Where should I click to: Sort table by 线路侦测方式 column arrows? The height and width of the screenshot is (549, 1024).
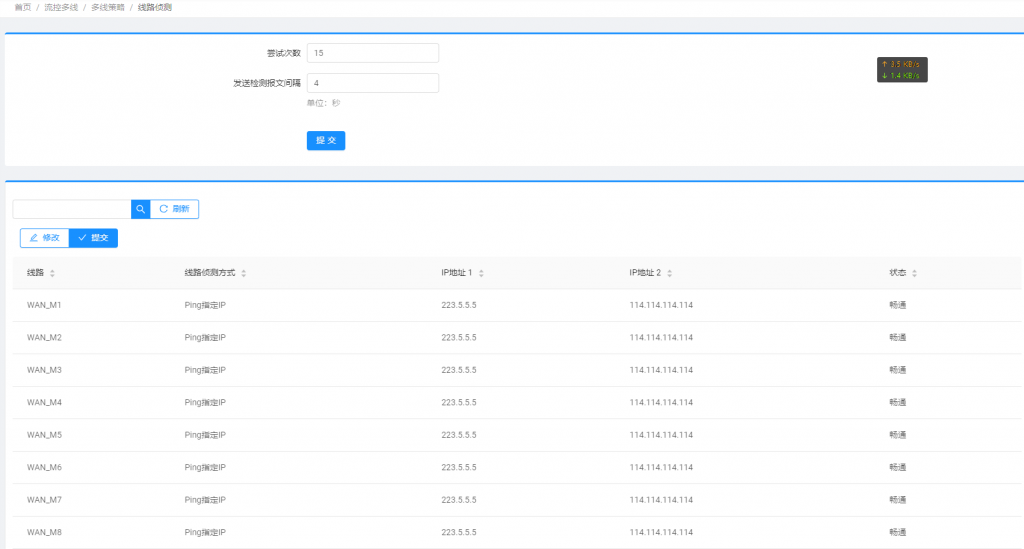tap(244, 273)
